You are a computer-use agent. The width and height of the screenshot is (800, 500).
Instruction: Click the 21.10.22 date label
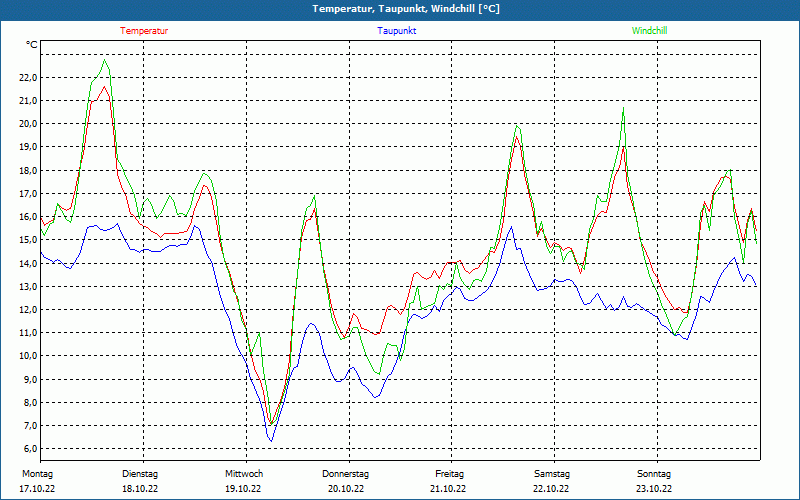[448, 489]
